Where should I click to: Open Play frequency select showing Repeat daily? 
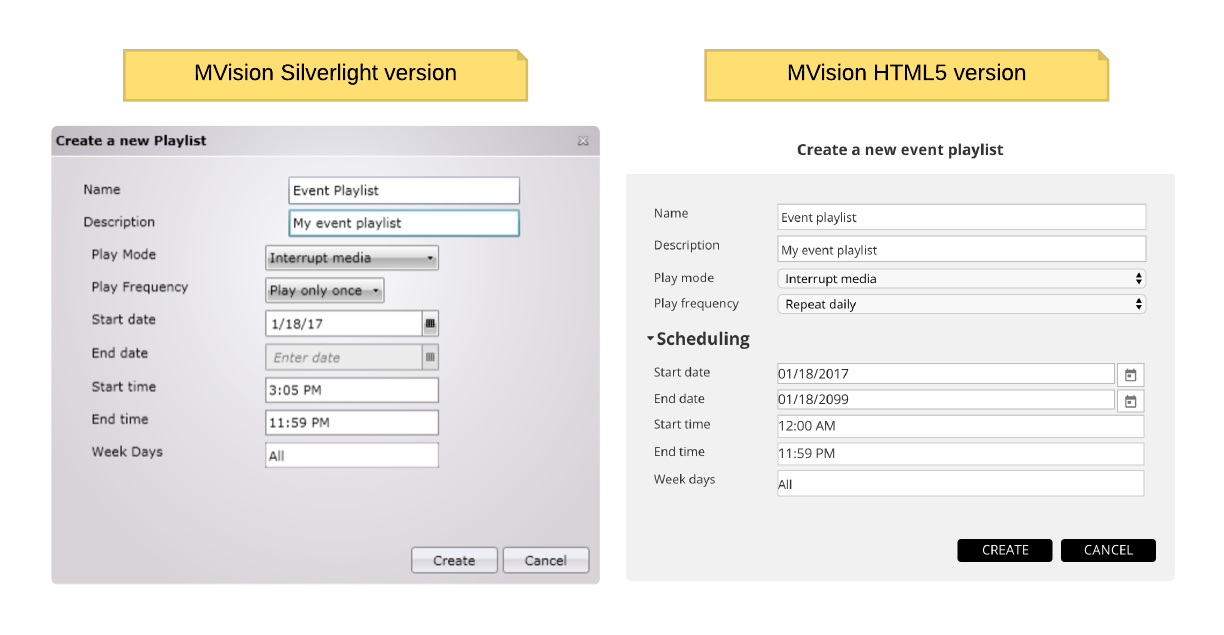[x=962, y=304]
